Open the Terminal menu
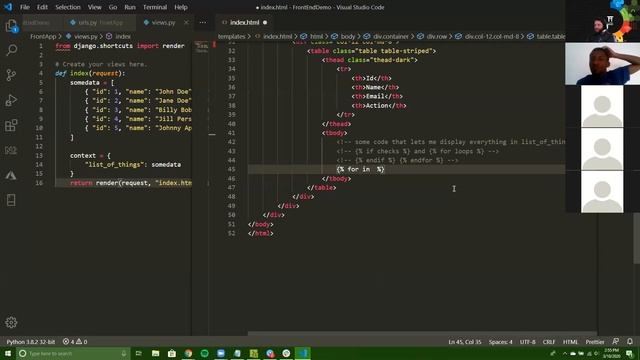The image size is (640, 360). [x=155, y=7]
